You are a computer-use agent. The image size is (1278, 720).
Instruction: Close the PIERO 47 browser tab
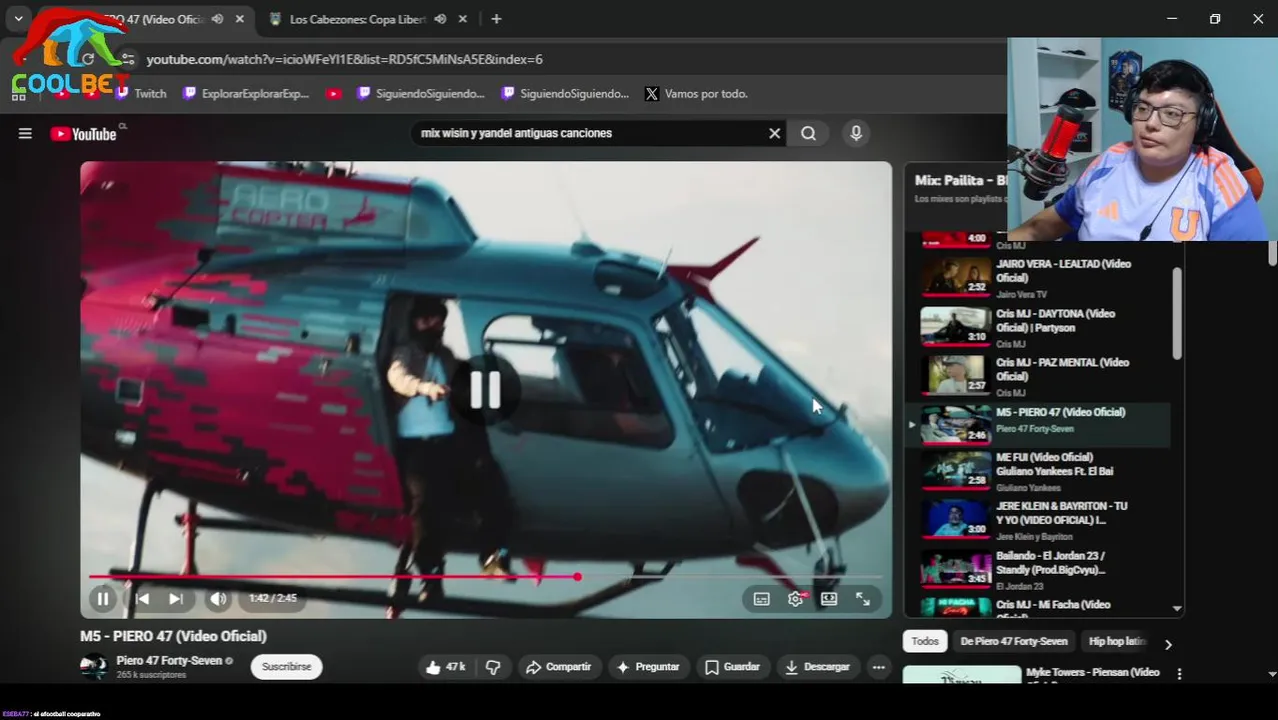pos(240,19)
